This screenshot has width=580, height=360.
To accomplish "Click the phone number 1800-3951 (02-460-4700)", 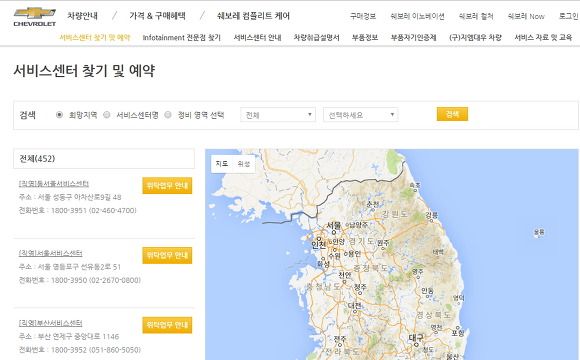I will 94,211.
